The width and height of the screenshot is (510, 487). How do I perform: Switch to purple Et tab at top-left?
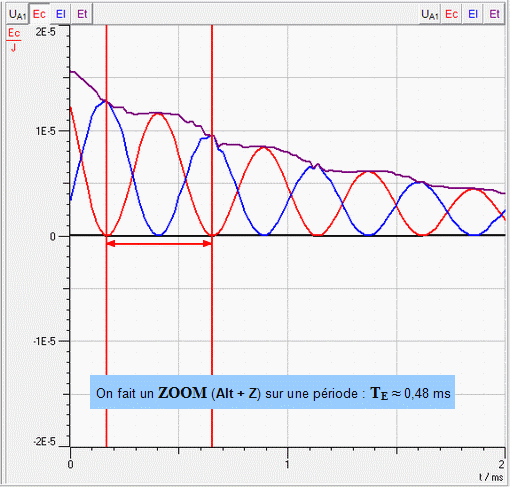click(x=82, y=14)
